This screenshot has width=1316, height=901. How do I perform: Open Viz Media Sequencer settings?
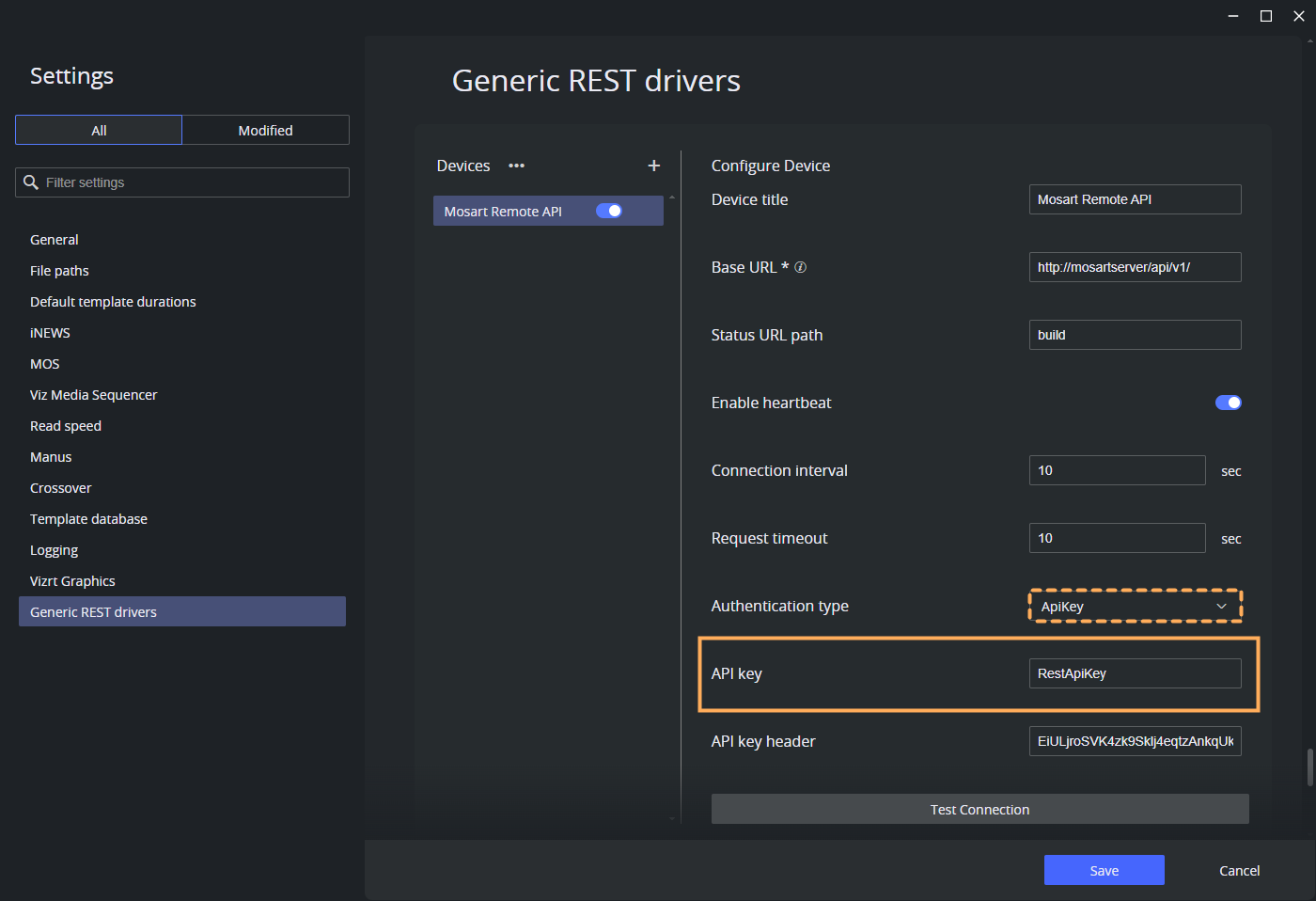click(93, 395)
